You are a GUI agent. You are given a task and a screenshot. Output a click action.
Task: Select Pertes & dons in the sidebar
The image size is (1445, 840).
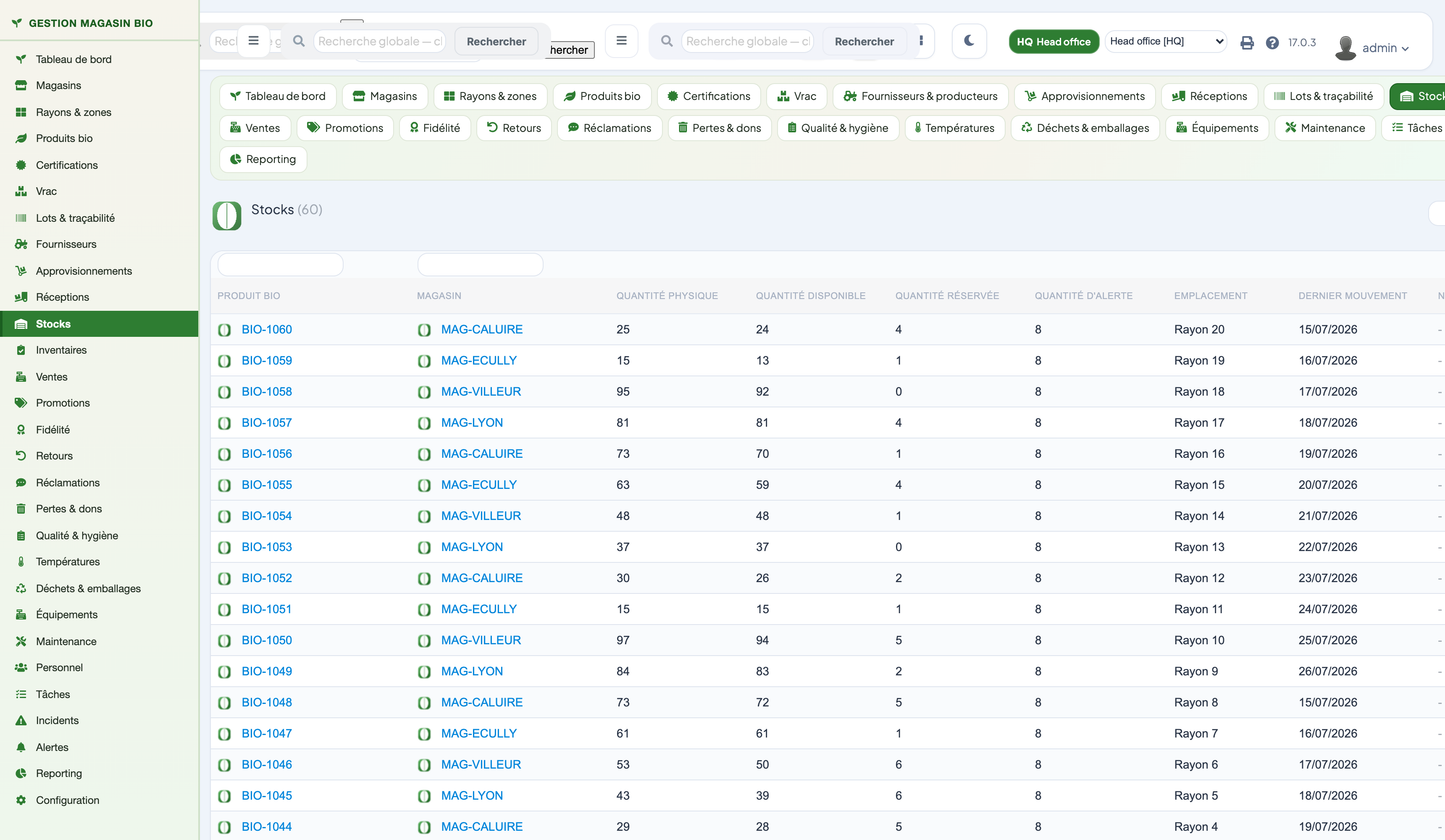pos(99,509)
